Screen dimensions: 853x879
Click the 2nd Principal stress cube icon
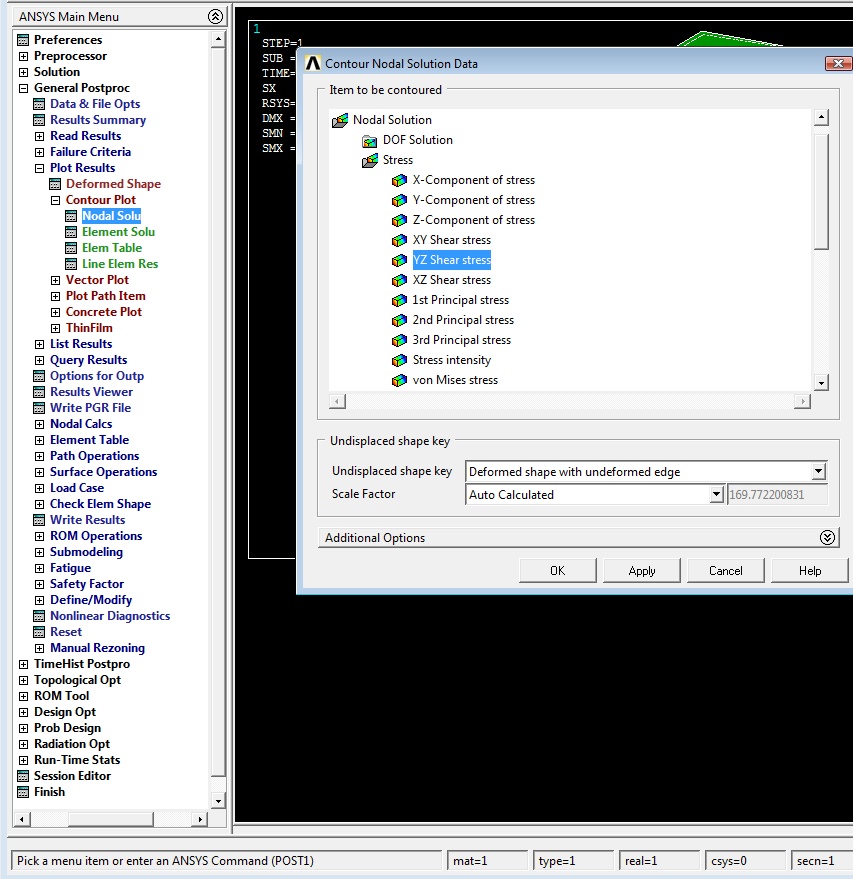399,320
